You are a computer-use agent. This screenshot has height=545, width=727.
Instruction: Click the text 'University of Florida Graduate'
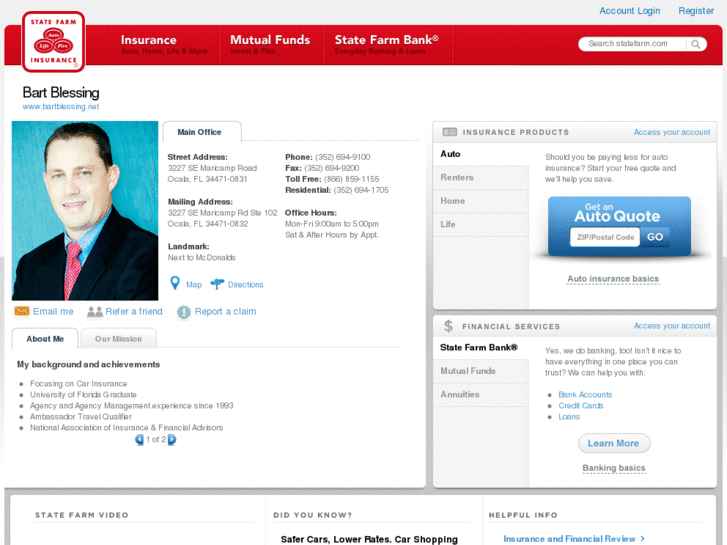(x=83, y=395)
